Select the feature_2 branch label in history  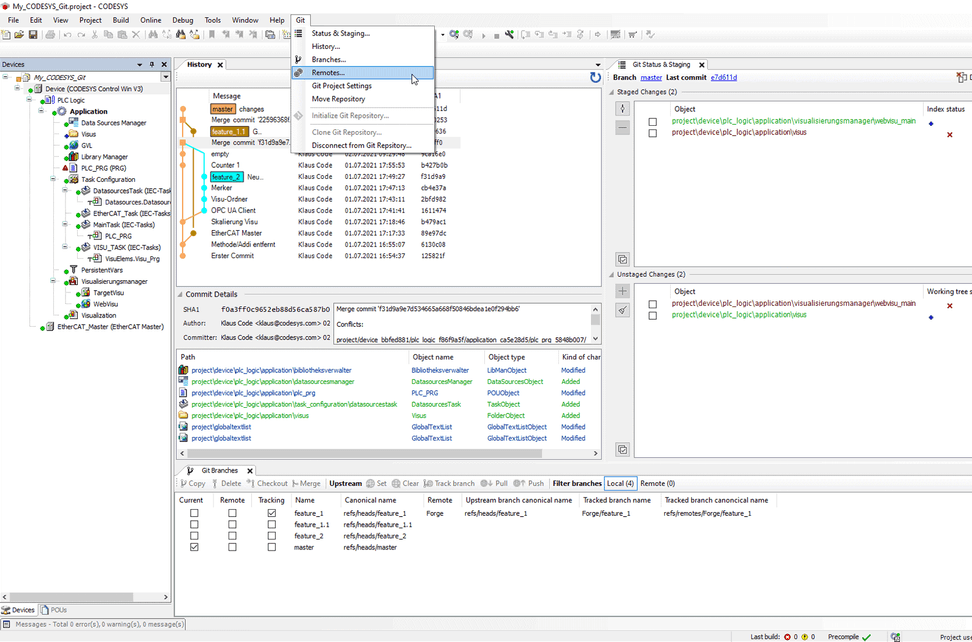pyautogui.click(x=227, y=177)
